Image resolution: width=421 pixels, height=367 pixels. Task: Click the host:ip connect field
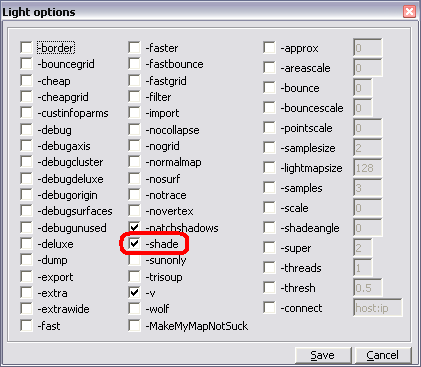click(378, 308)
